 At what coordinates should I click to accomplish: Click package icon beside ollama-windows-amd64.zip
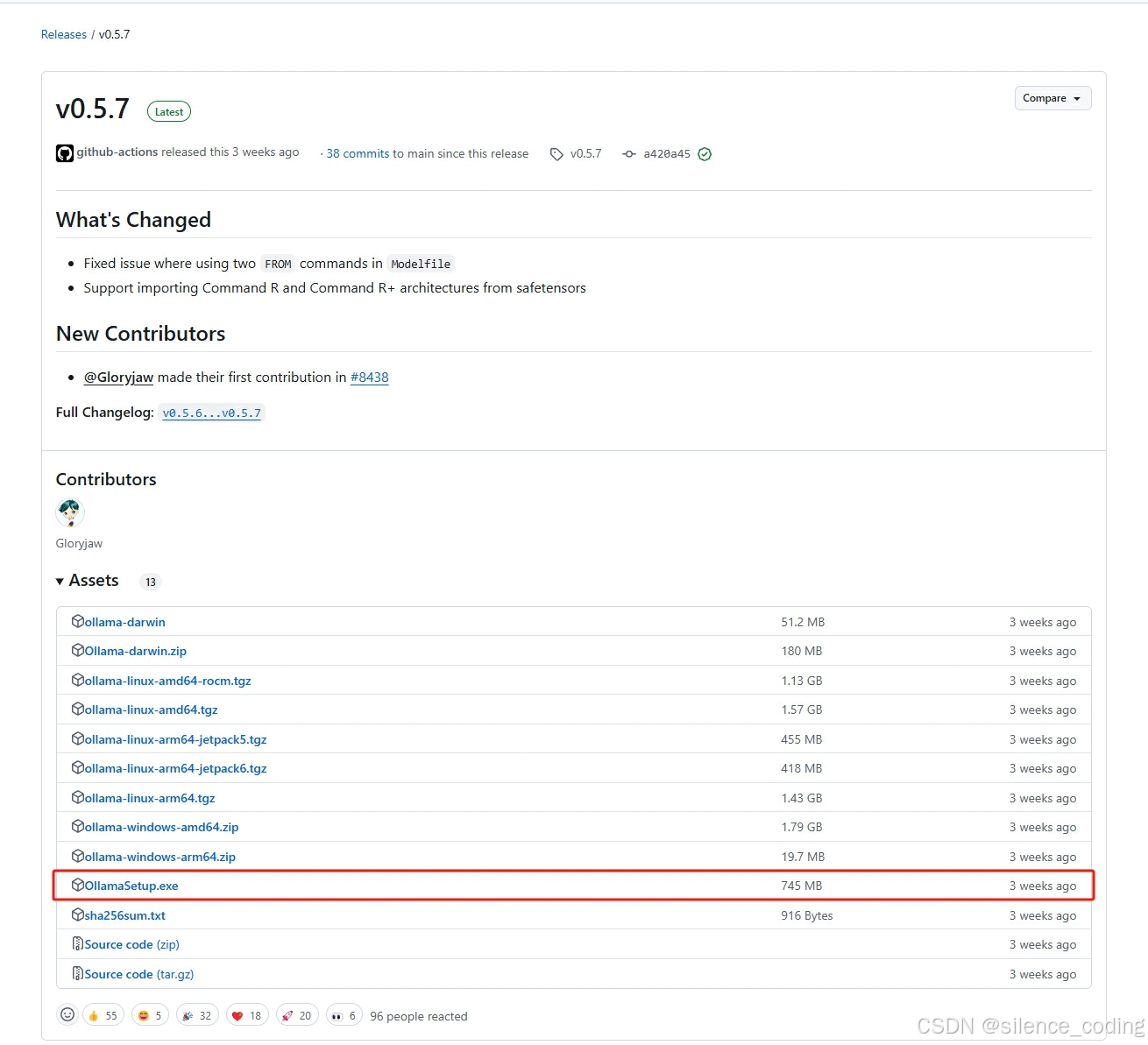(x=78, y=826)
